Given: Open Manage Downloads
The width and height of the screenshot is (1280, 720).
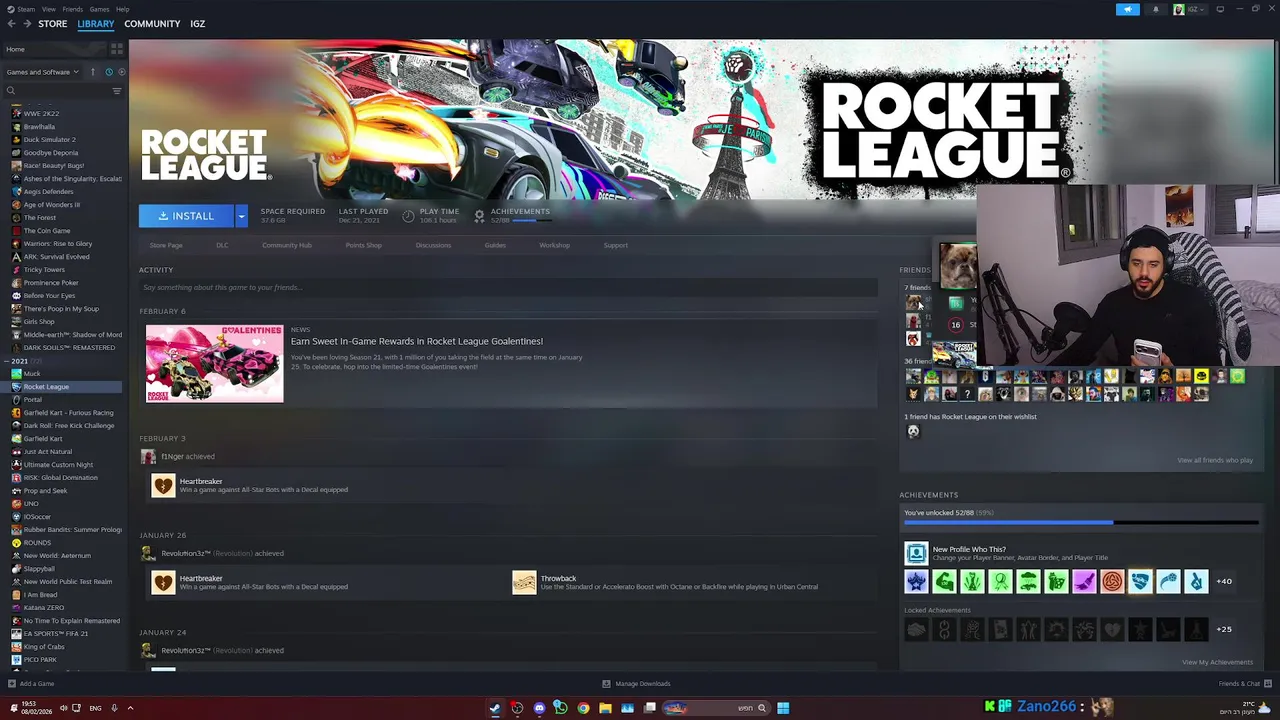Looking at the screenshot, I should 636,684.
